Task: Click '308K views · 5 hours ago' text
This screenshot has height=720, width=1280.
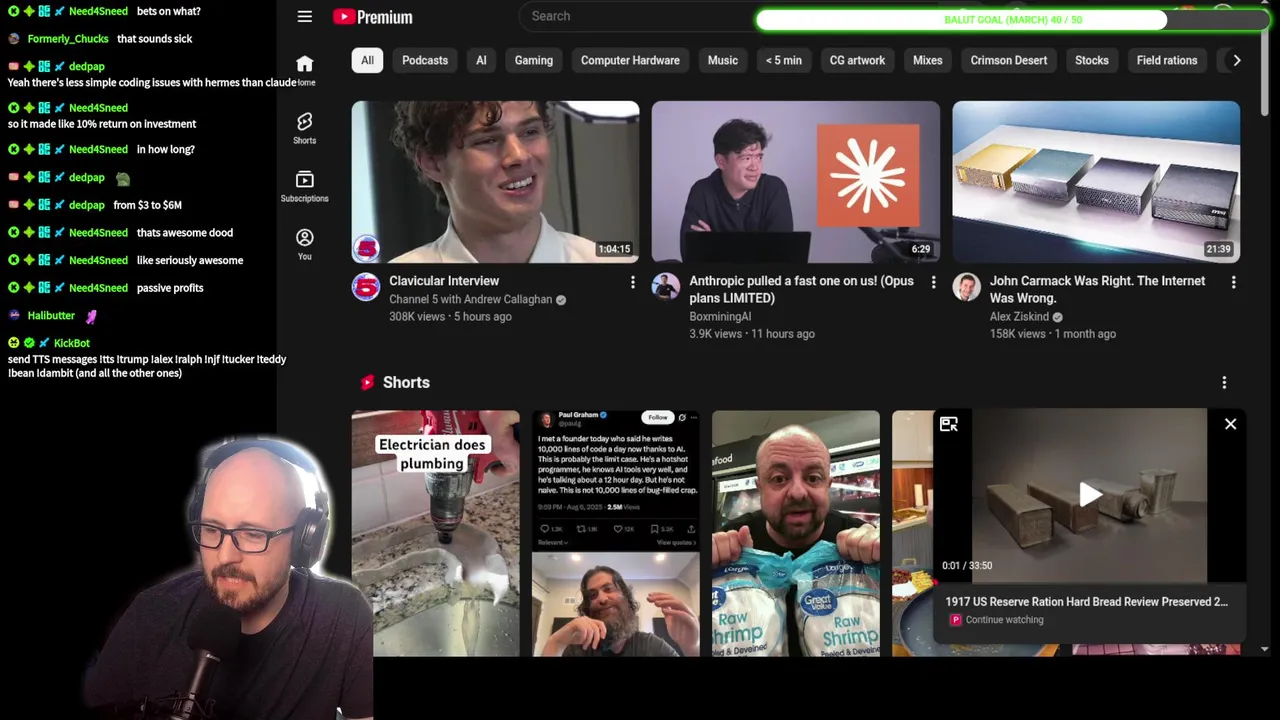Action: click(450, 316)
